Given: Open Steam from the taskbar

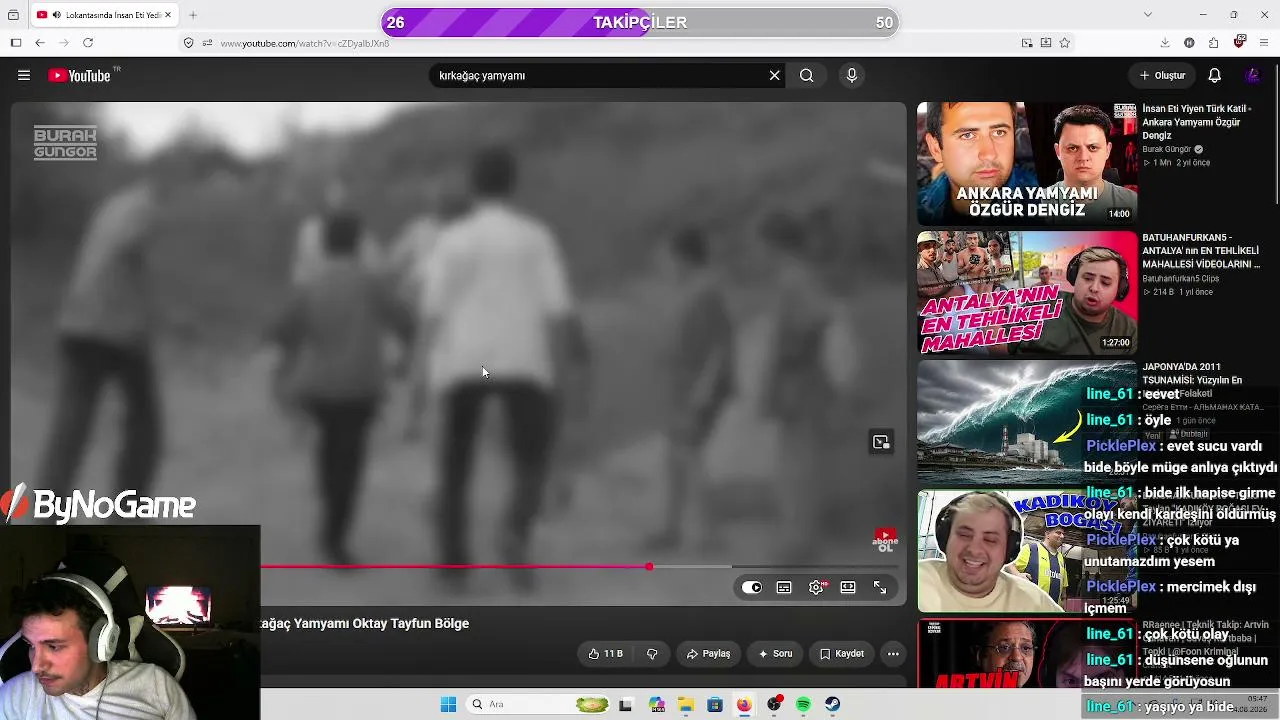Looking at the screenshot, I should point(833,705).
